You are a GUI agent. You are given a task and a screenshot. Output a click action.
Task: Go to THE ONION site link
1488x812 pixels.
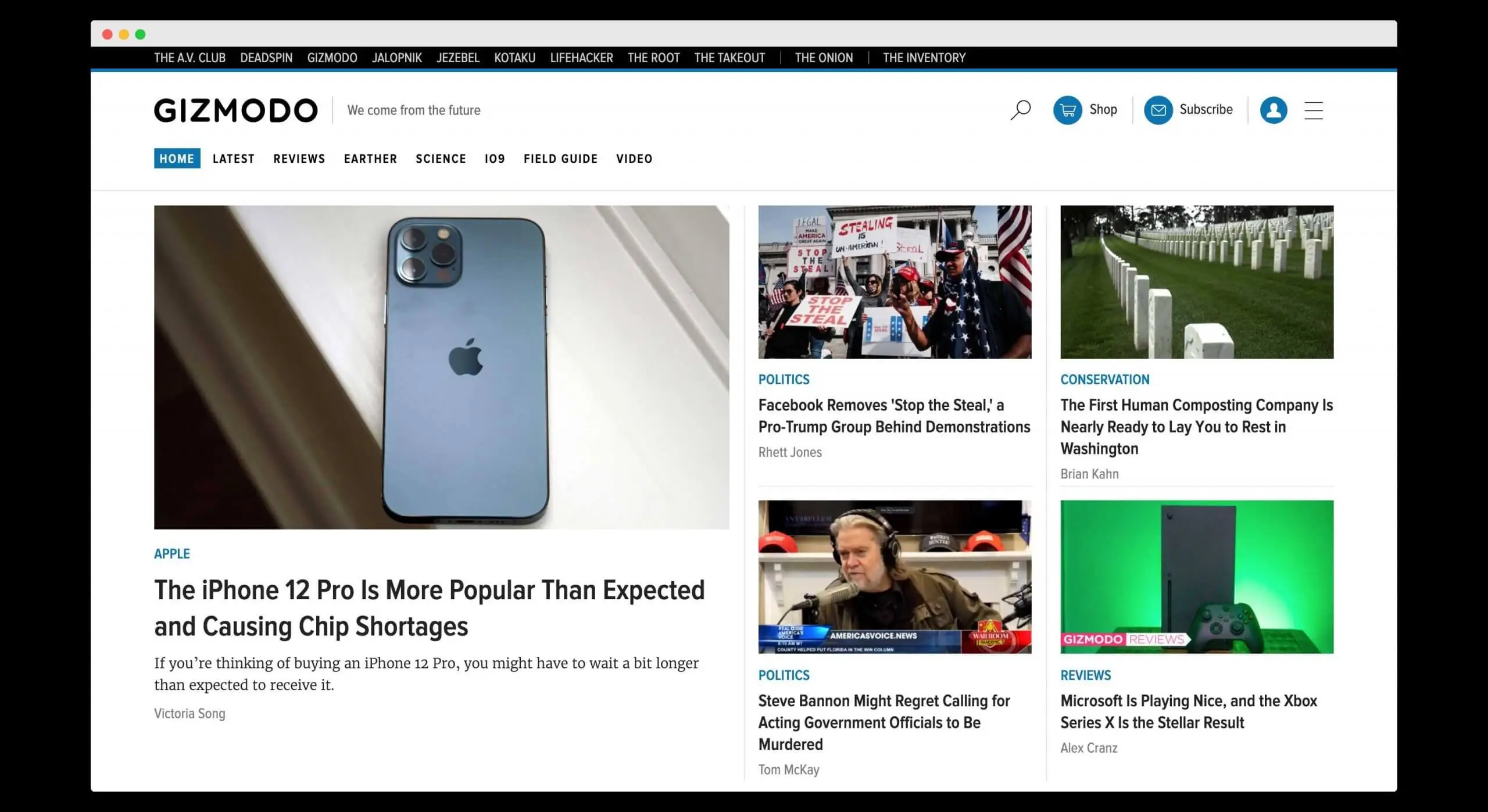(x=824, y=58)
